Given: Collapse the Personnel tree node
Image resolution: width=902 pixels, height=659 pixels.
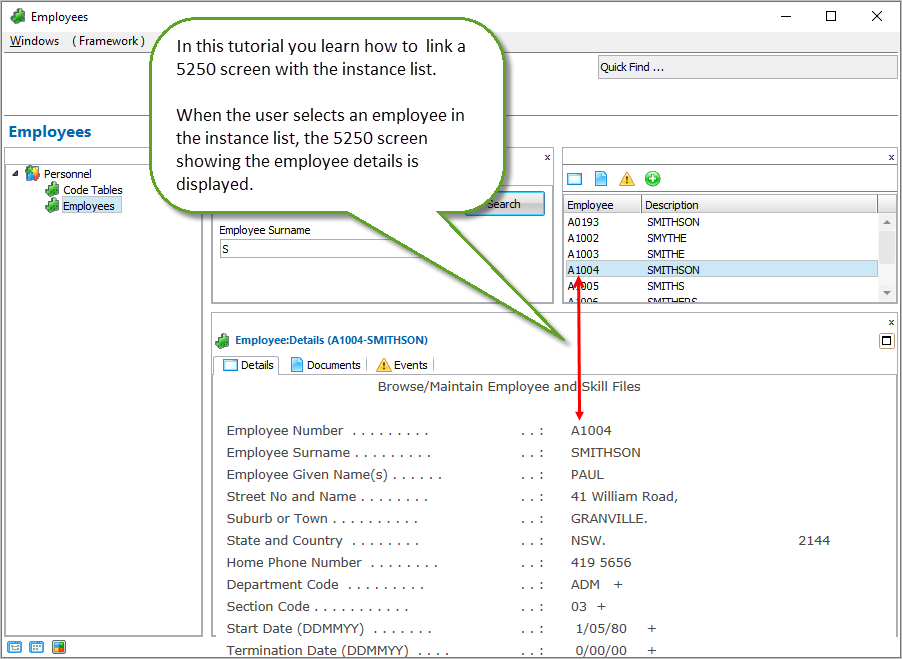Looking at the screenshot, I should pos(15,173).
